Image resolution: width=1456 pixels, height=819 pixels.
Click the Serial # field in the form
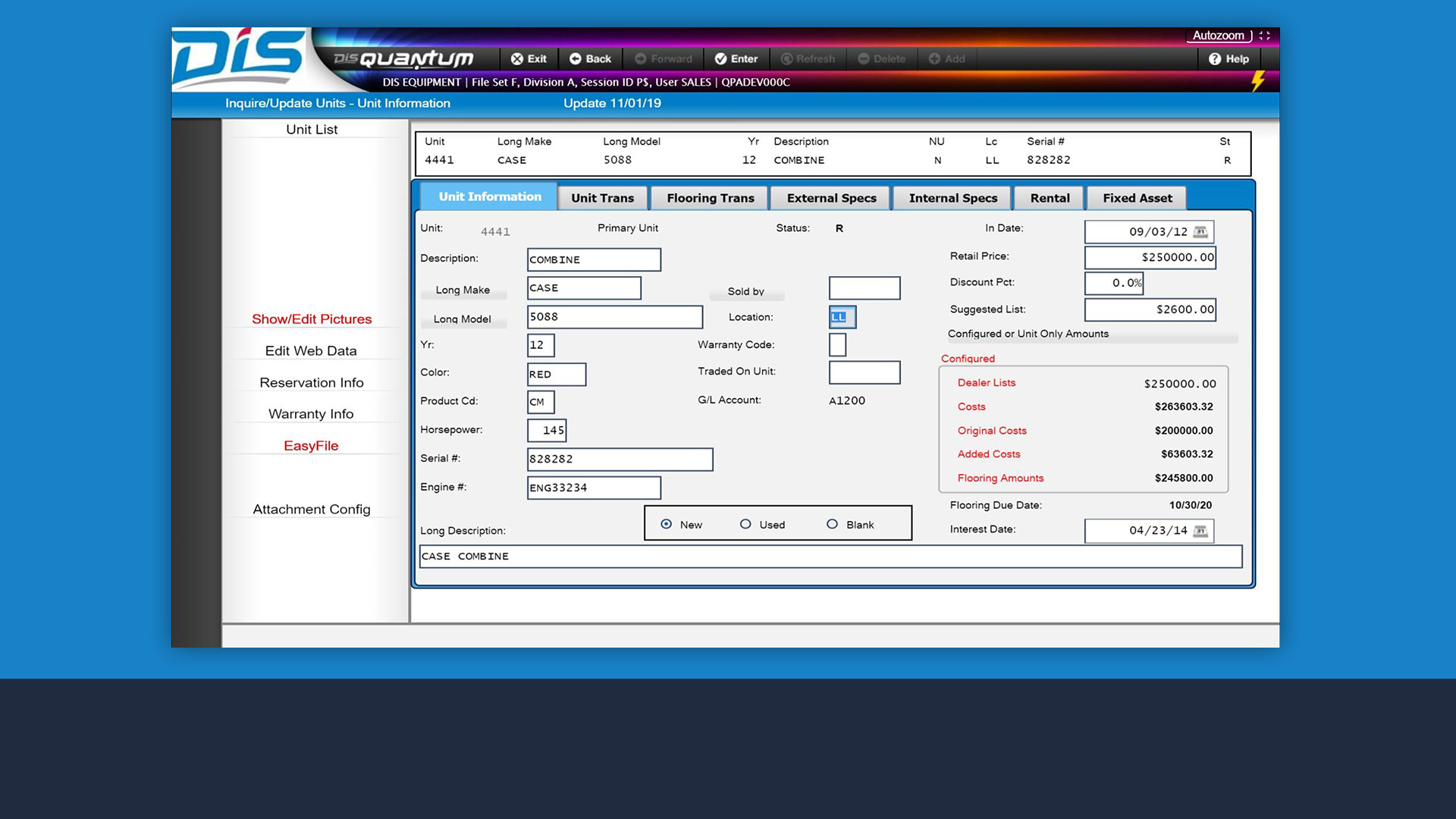point(620,459)
